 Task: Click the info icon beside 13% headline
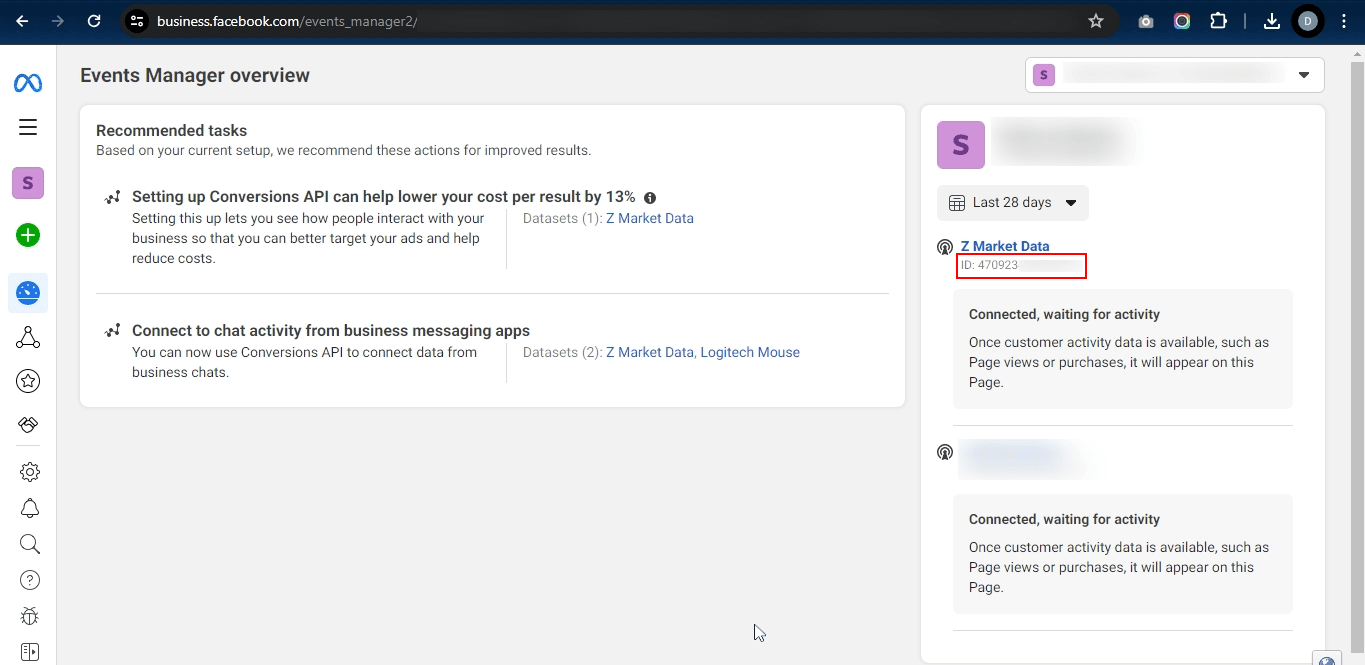click(x=650, y=198)
